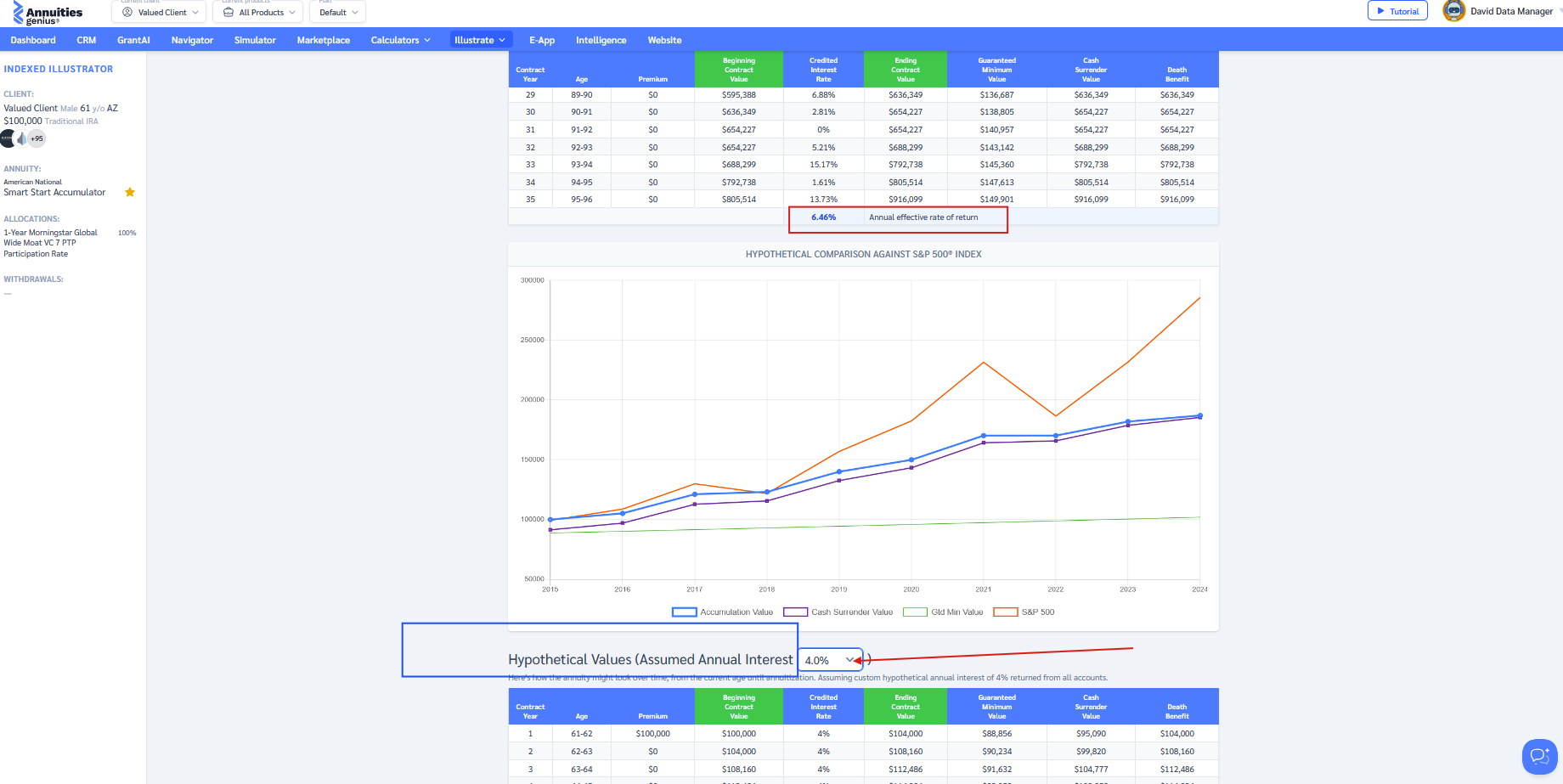
Task: Switch to the Navigator tab
Action: (x=192, y=40)
